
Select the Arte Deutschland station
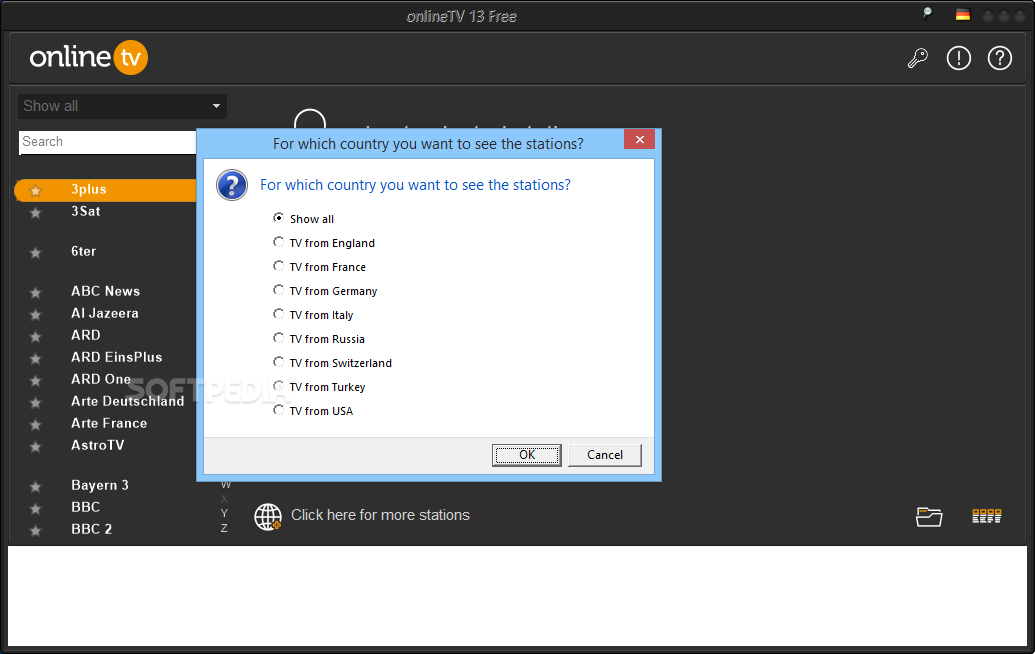(x=128, y=401)
